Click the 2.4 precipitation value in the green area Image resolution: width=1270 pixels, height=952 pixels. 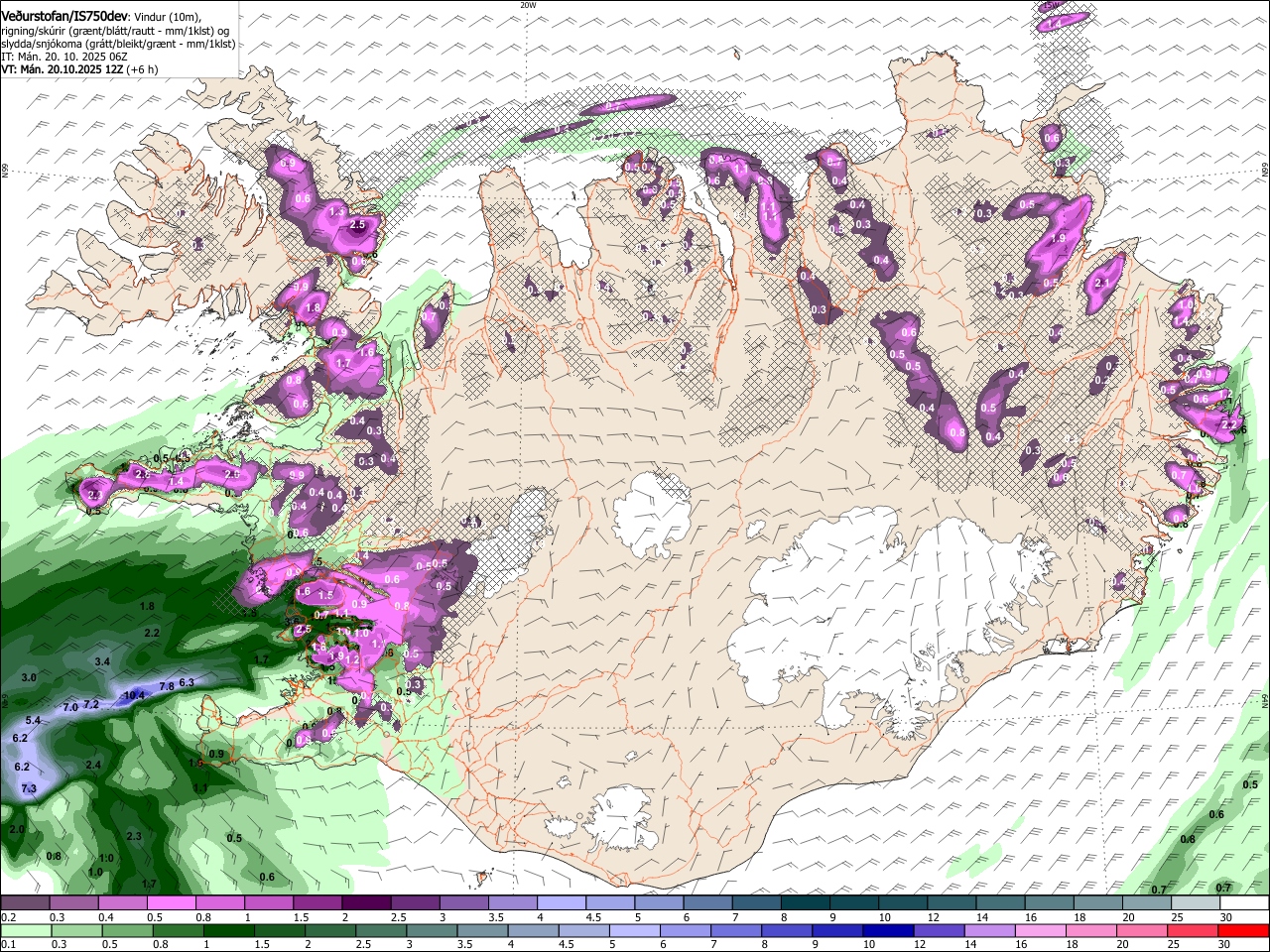click(x=93, y=765)
